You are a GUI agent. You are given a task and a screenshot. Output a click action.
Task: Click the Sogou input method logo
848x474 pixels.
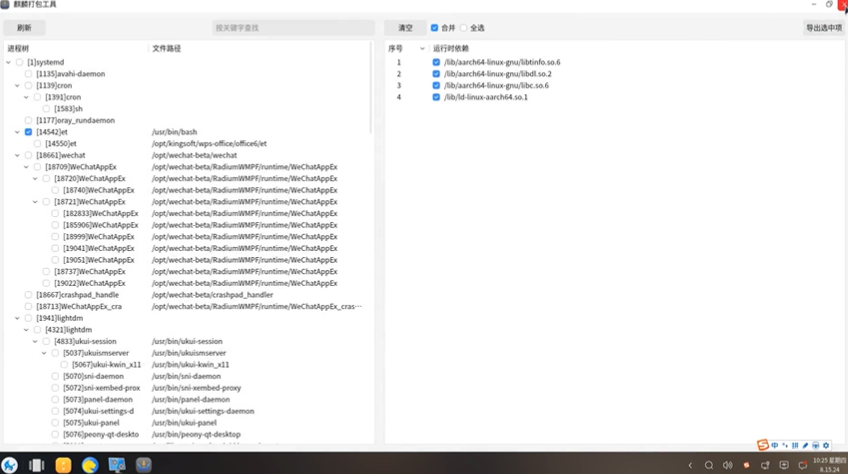pos(763,445)
